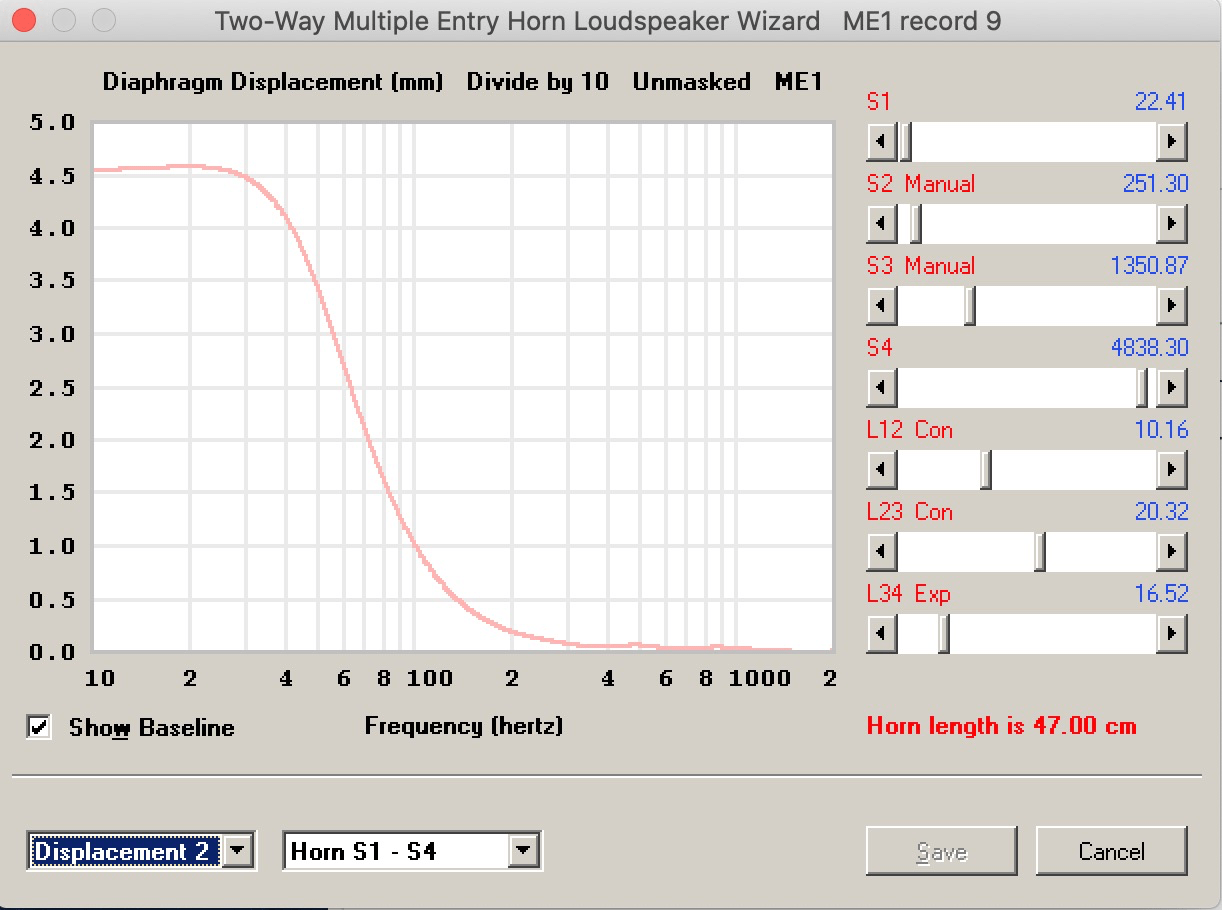The width and height of the screenshot is (1222, 910).
Task: Click the S2 Manual slider thumb
Action: (x=915, y=223)
